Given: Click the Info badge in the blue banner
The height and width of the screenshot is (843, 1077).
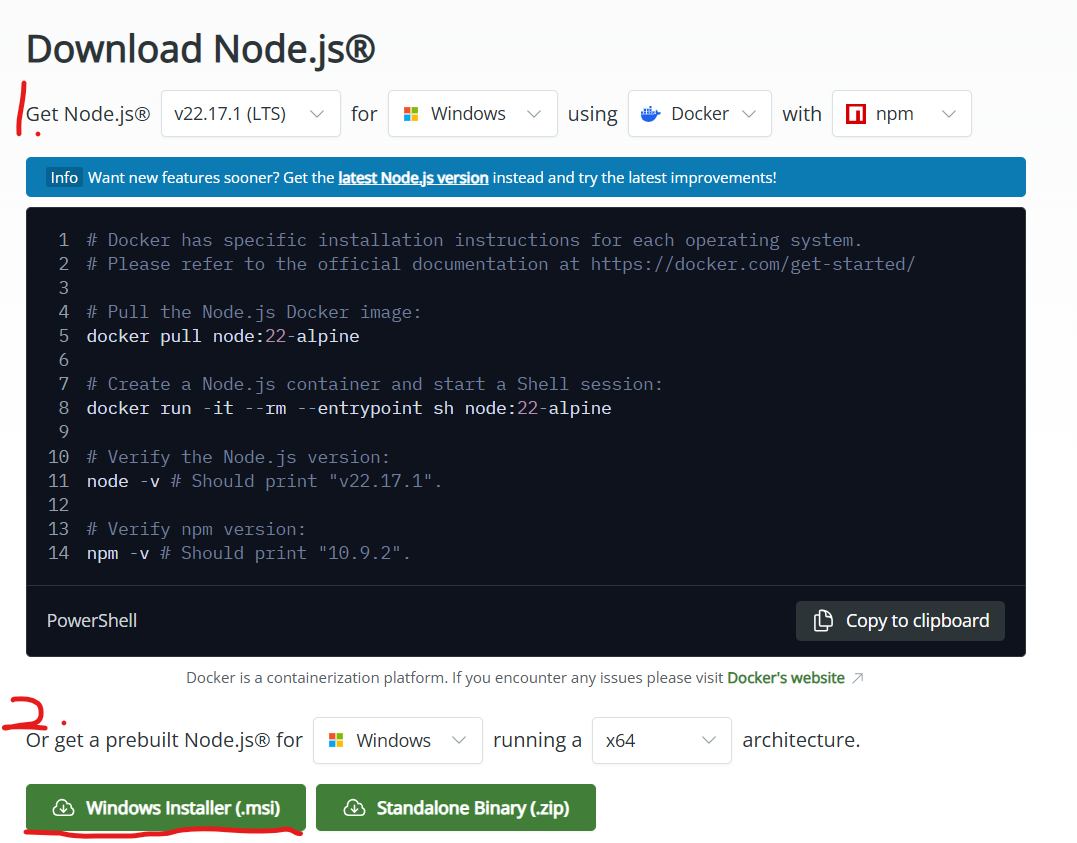Looking at the screenshot, I should point(64,178).
